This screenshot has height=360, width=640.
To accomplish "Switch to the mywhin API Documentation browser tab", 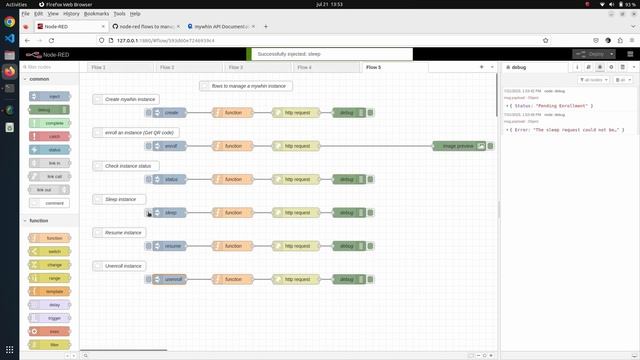I will [x=221, y=27].
